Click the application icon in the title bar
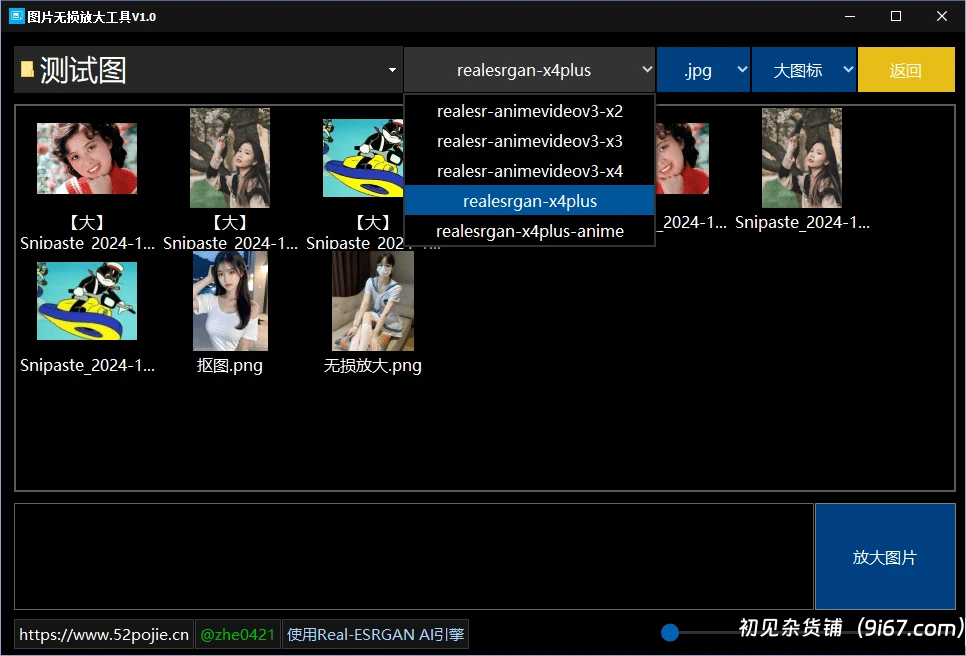Image resolution: width=966 pixels, height=656 pixels. [x=16, y=16]
